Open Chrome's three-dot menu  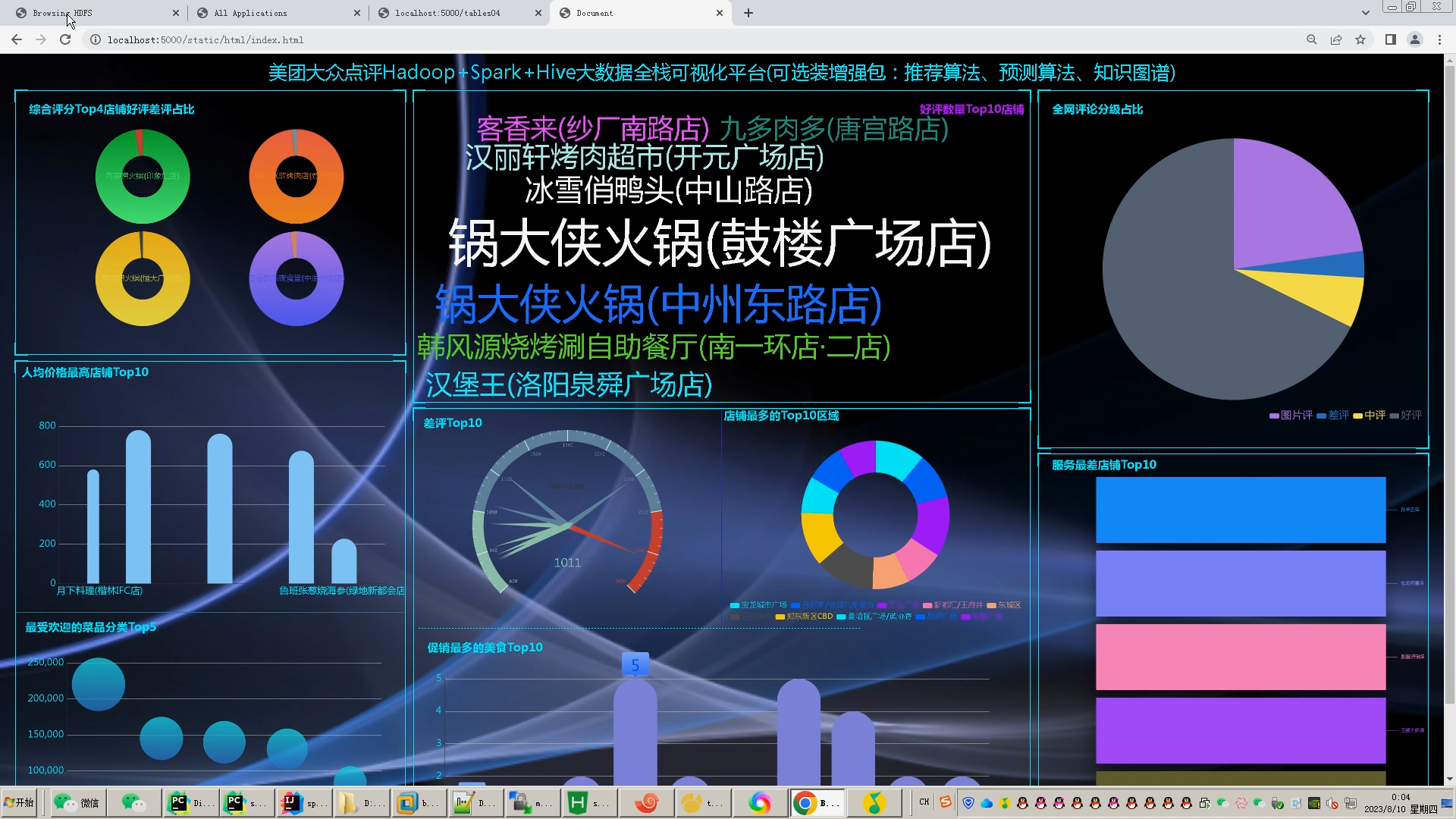click(x=1439, y=39)
